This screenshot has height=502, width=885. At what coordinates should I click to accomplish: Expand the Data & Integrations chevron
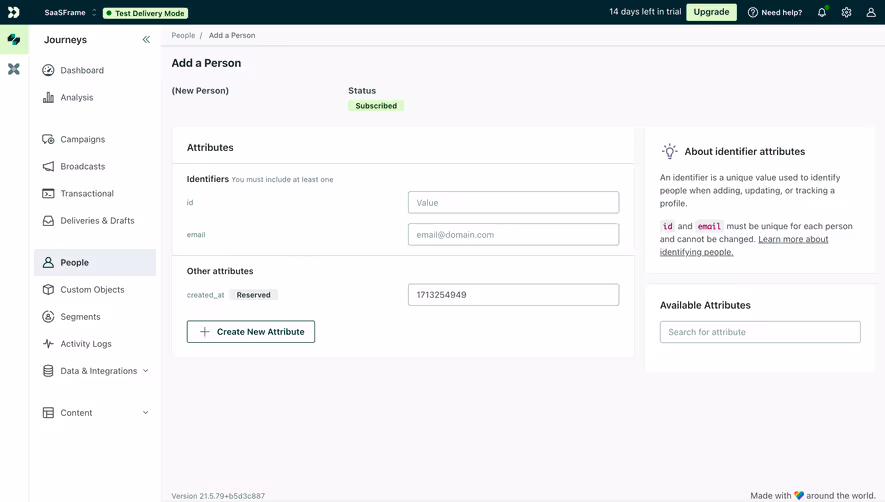click(x=146, y=370)
